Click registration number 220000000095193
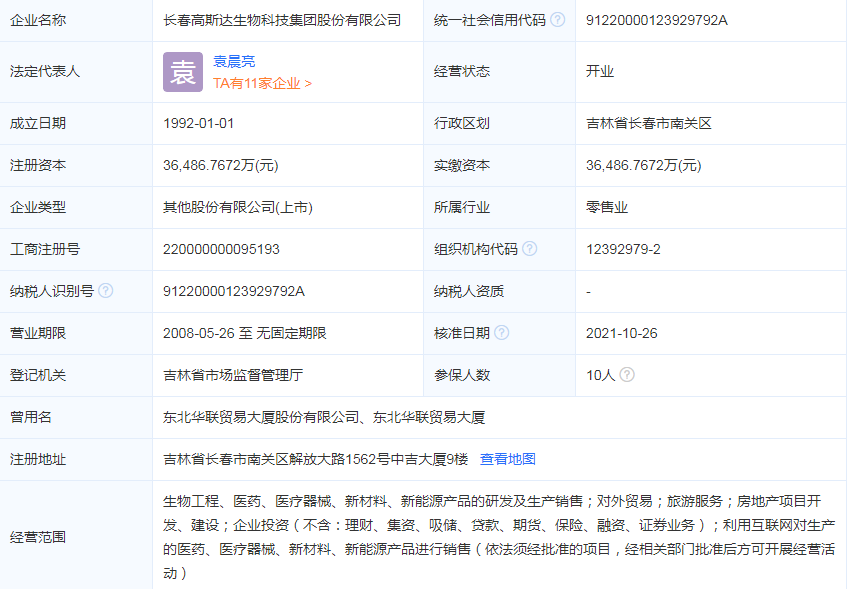The height and width of the screenshot is (589, 848). 221,249
